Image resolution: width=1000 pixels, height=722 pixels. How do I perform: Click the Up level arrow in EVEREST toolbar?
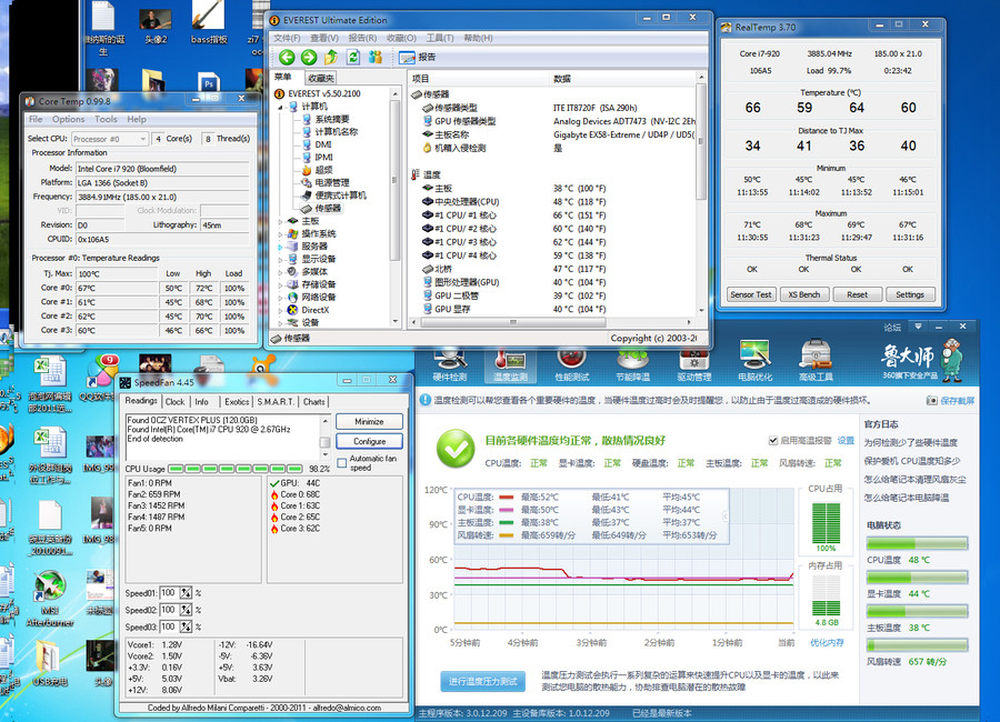[331, 57]
